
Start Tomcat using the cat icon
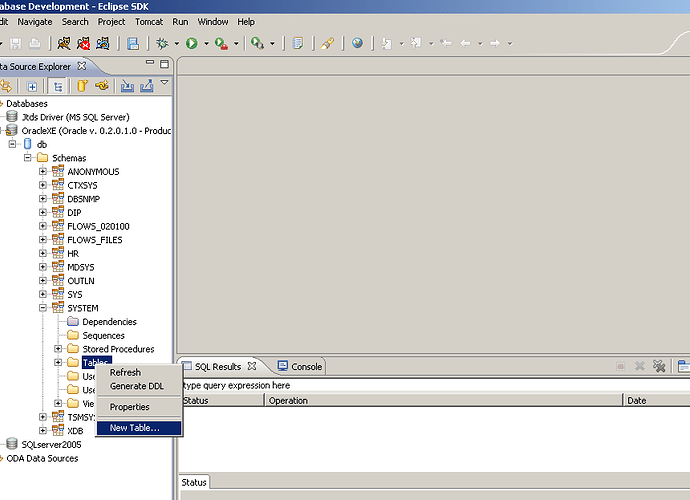(64, 43)
